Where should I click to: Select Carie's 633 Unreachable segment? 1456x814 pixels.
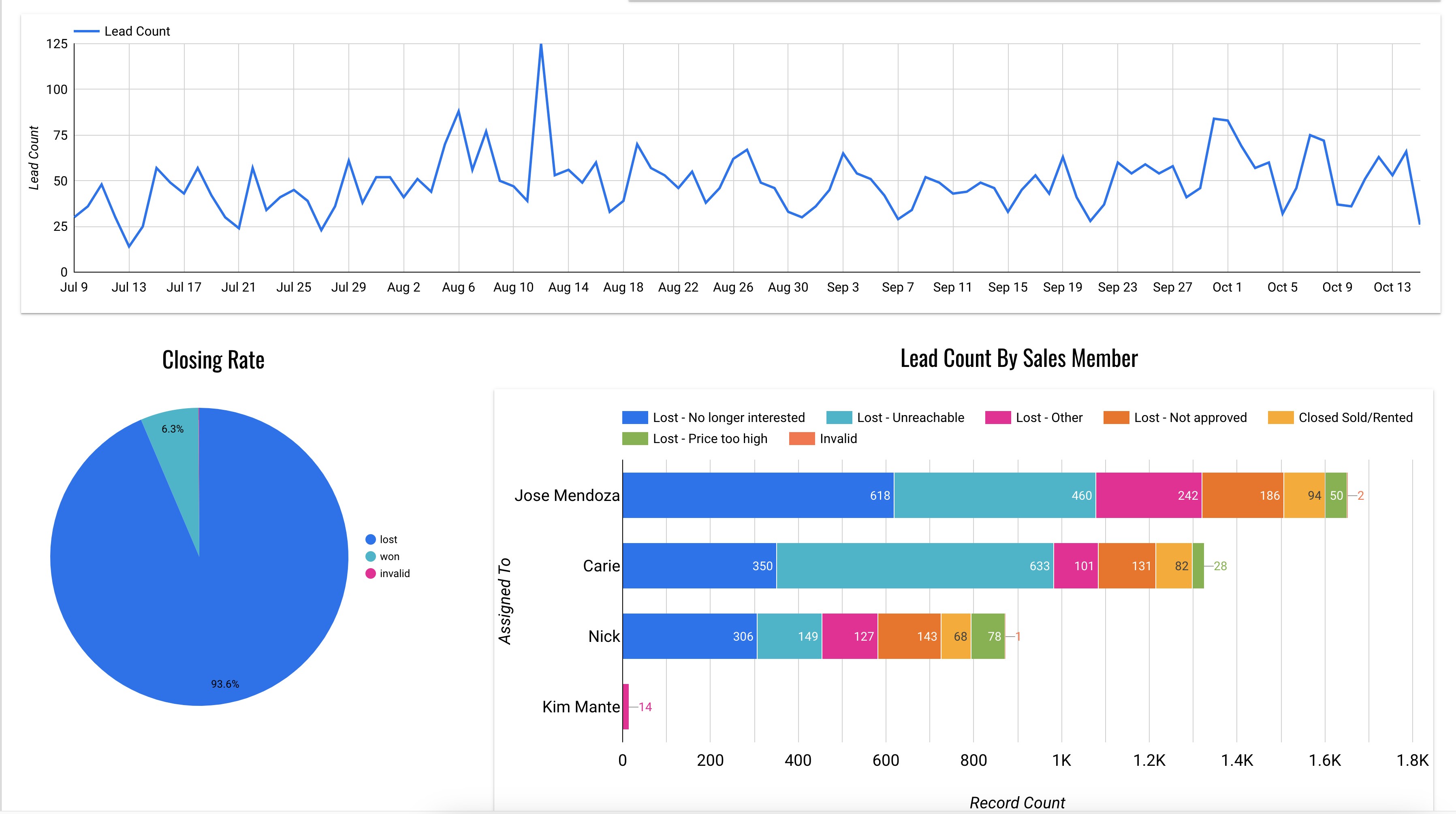tap(915, 566)
